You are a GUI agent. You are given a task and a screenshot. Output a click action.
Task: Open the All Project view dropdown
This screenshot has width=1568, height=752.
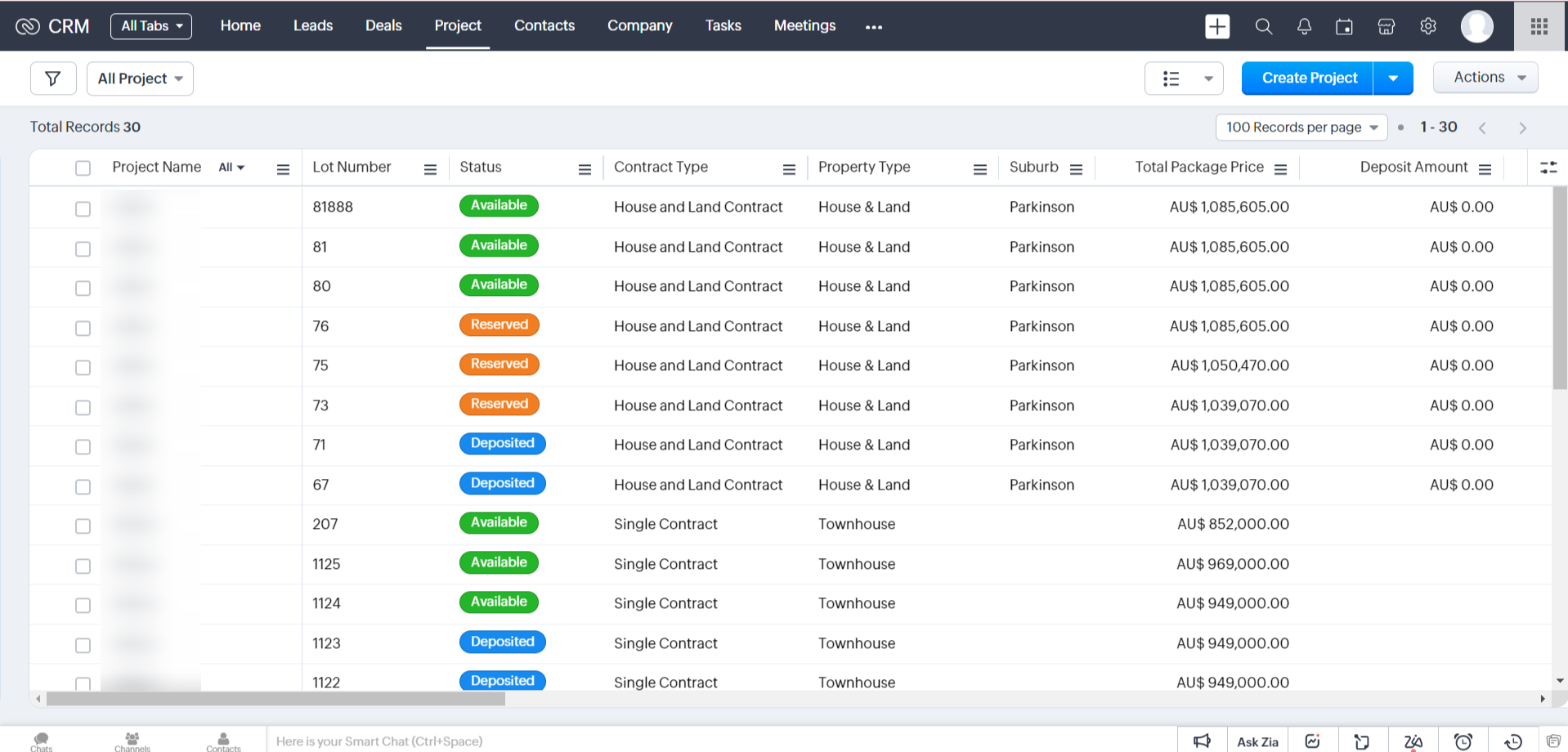[140, 78]
